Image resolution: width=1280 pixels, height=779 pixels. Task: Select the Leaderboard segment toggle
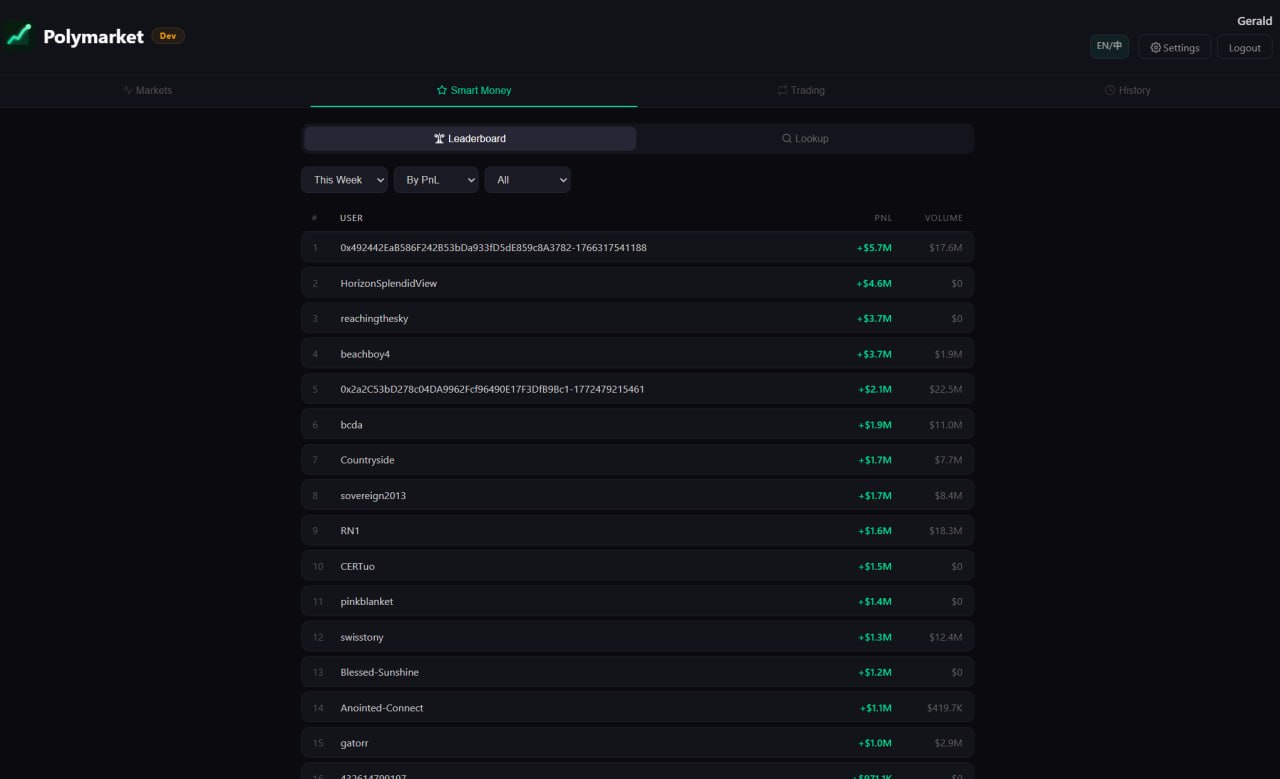pyautogui.click(x=469, y=138)
